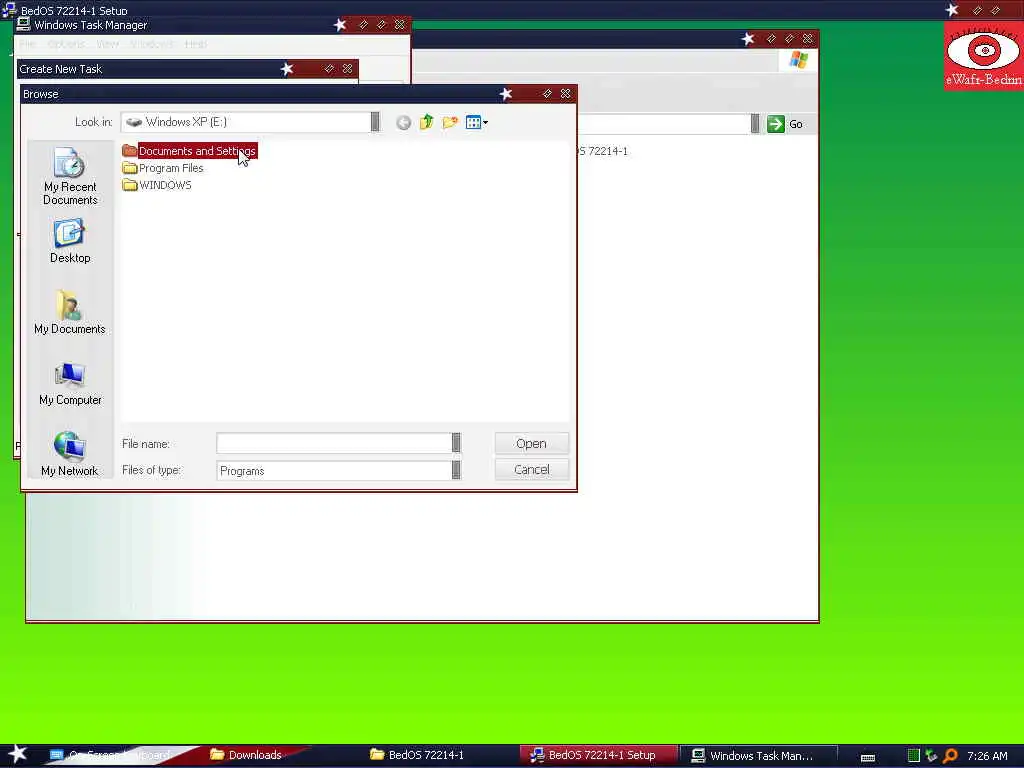Viewport: 1024px width, 768px height.
Task: Close the Explorer window behind
Action: click(808, 39)
